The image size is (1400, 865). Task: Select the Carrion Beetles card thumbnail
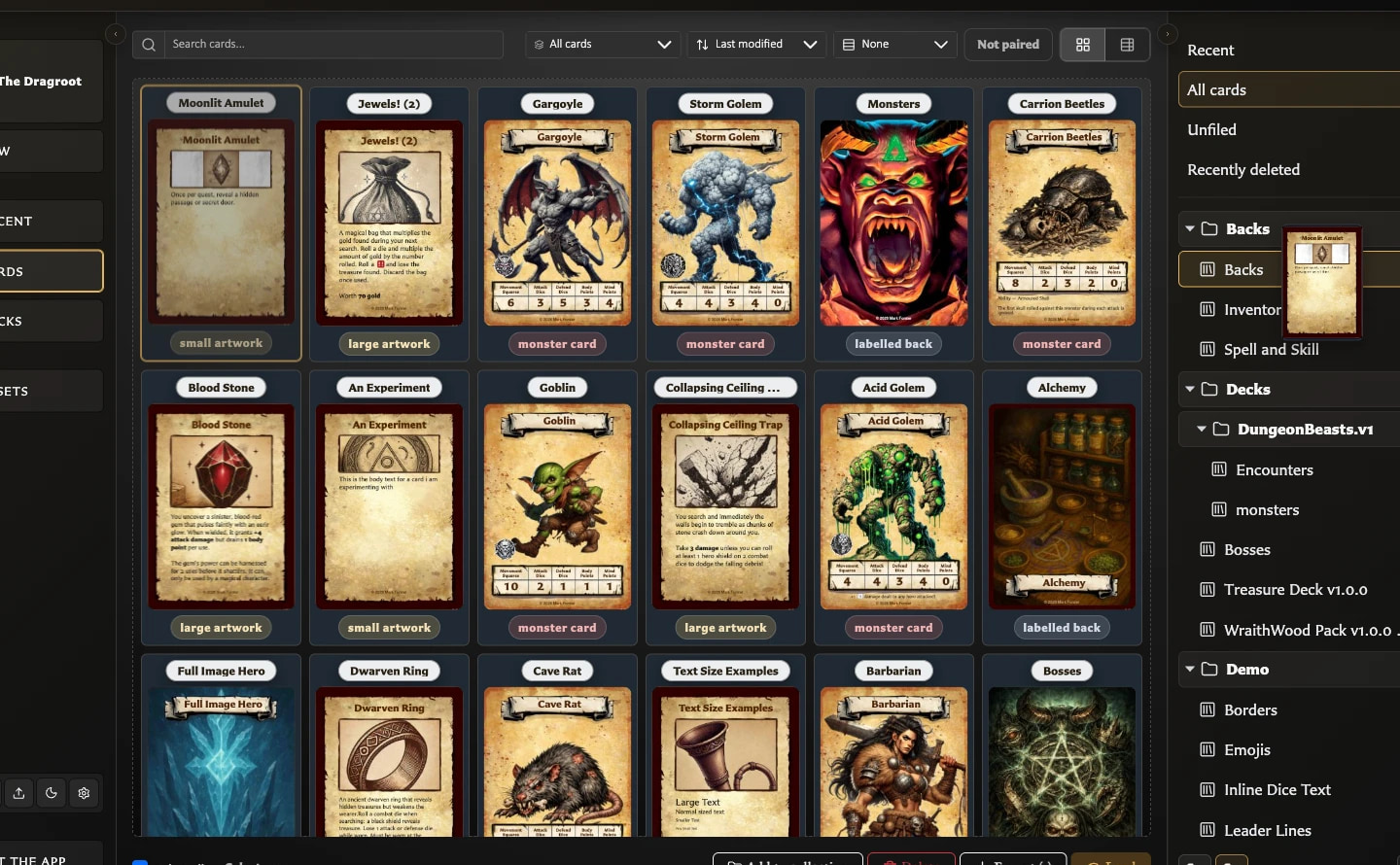1062,223
